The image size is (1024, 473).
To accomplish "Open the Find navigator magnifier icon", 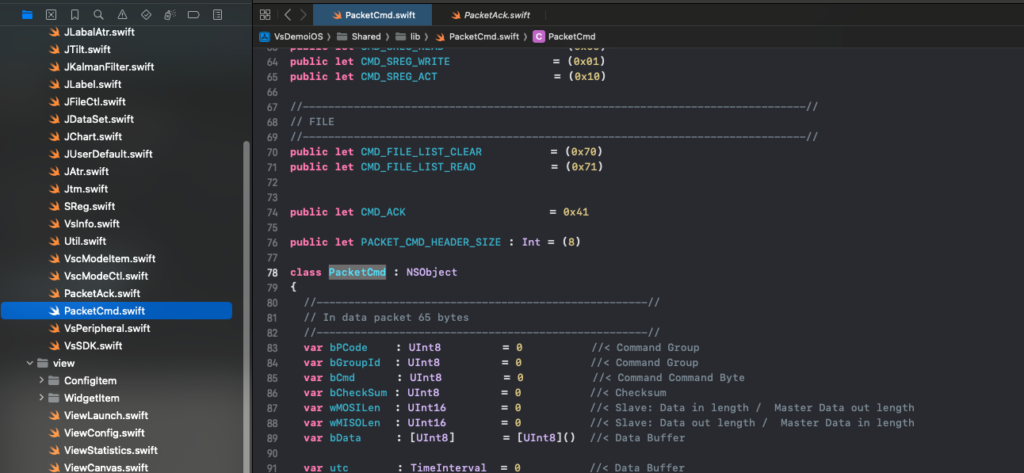I will point(98,15).
